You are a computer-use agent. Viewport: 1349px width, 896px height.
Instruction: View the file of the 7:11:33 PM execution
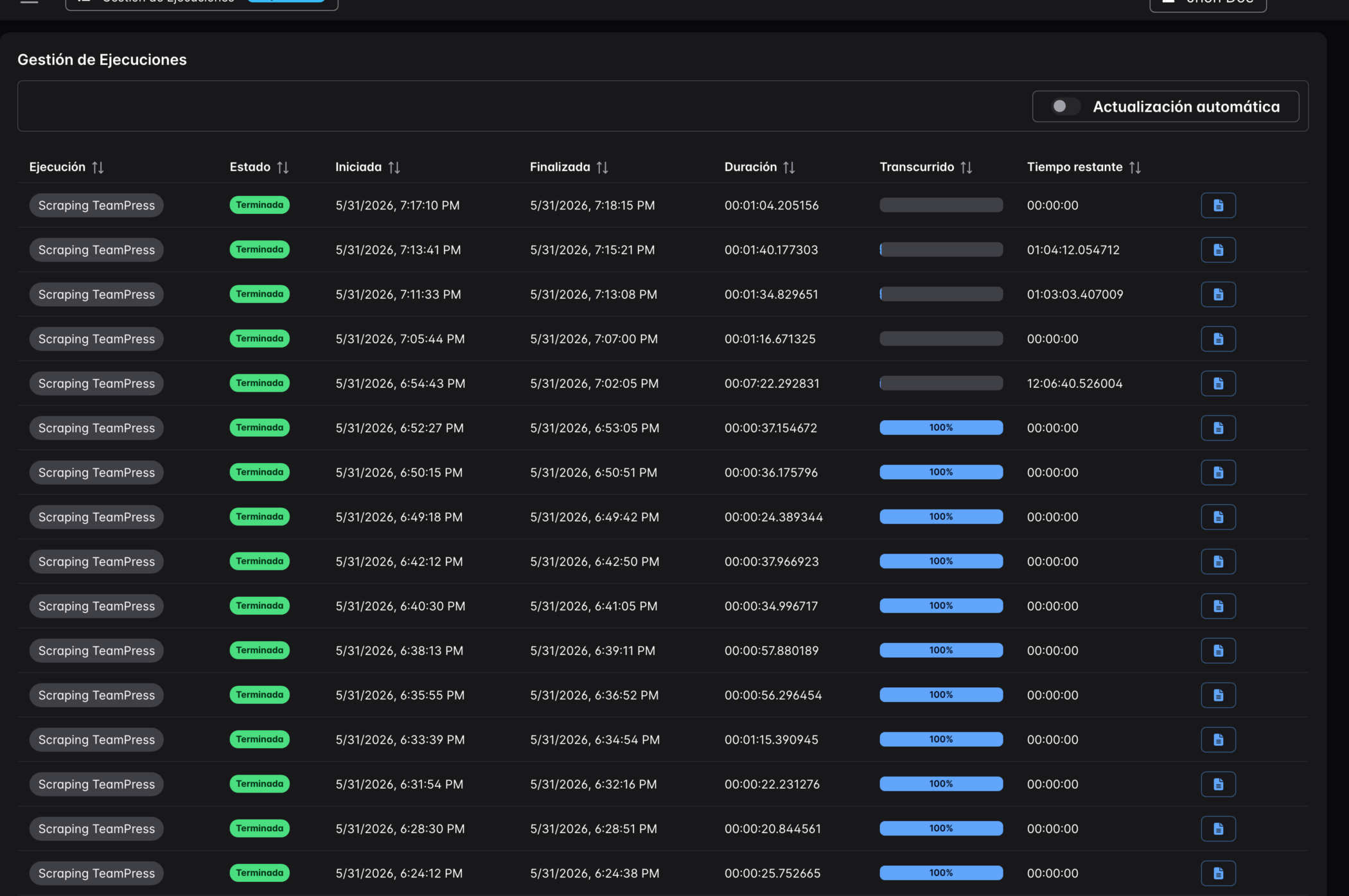[x=1218, y=294]
